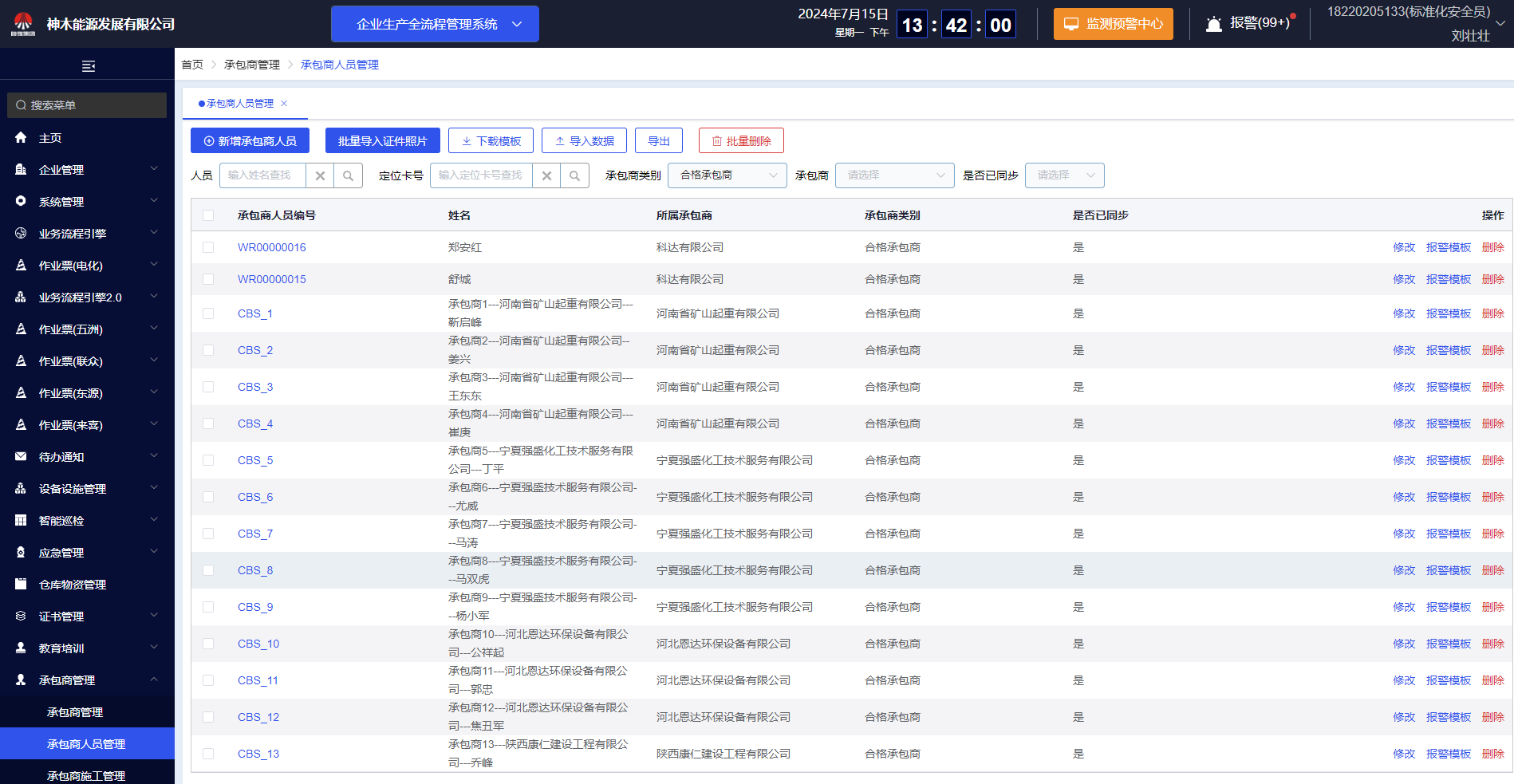The height and width of the screenshot is (784, 1514).
Task: Clear the 人员 name search with the X icon
Action: [320, 175]
